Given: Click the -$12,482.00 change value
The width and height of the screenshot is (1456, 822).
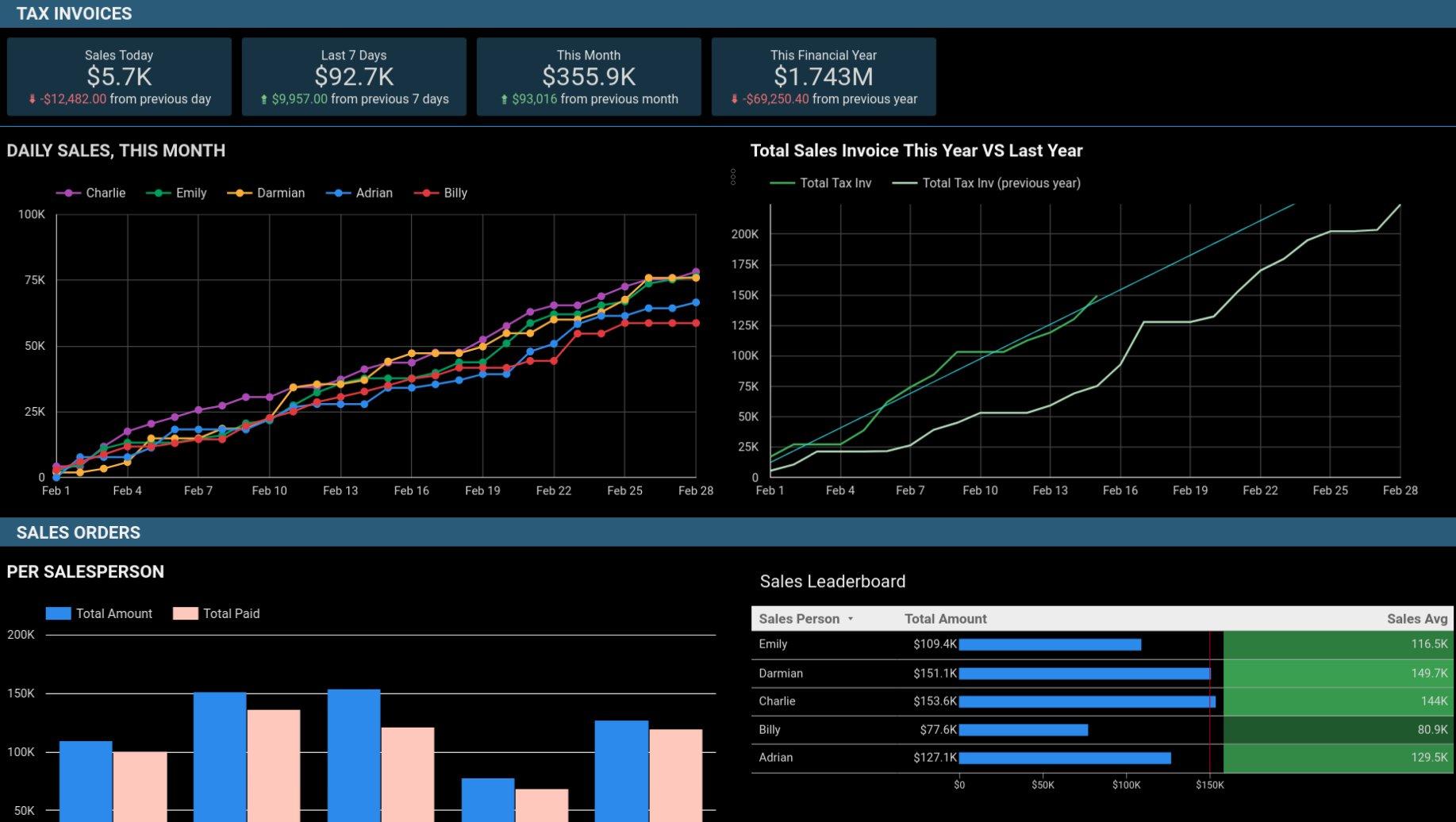Looking at the screenshot, I should click(73, 99).
